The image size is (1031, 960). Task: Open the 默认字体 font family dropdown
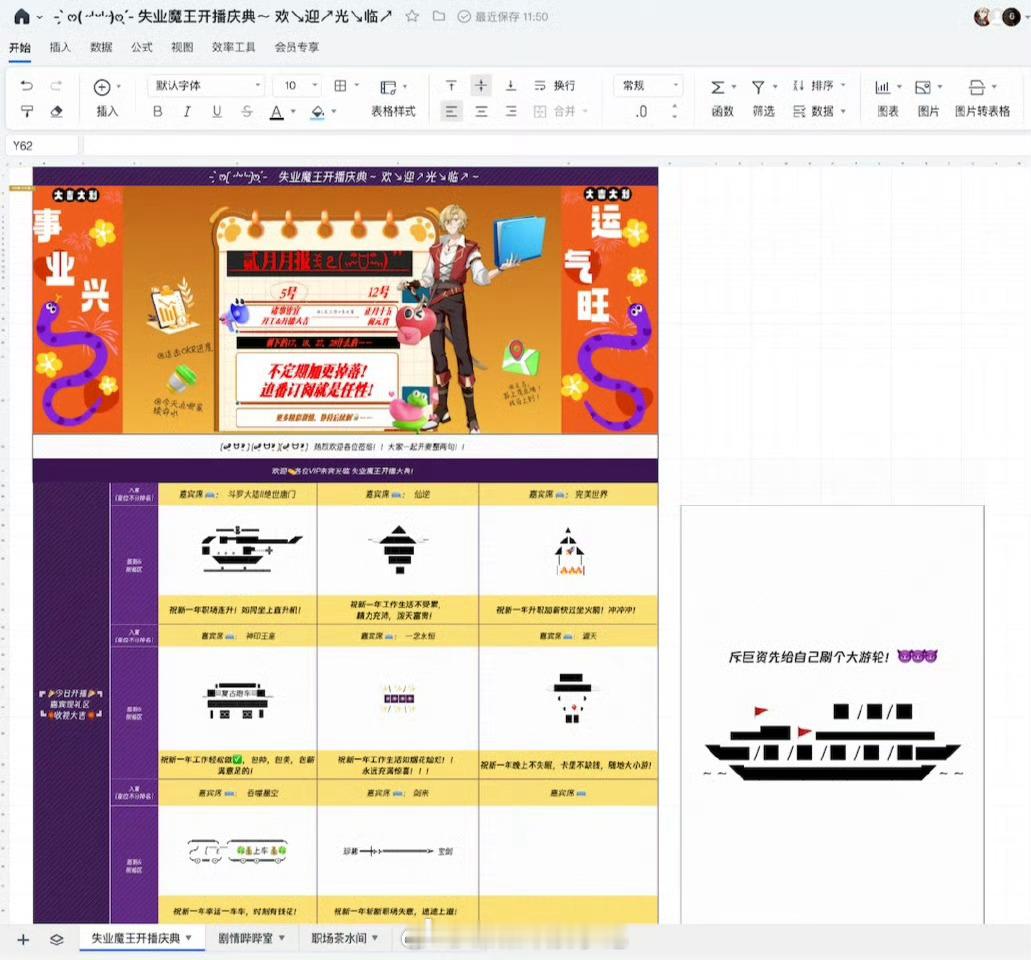(206, 85)
